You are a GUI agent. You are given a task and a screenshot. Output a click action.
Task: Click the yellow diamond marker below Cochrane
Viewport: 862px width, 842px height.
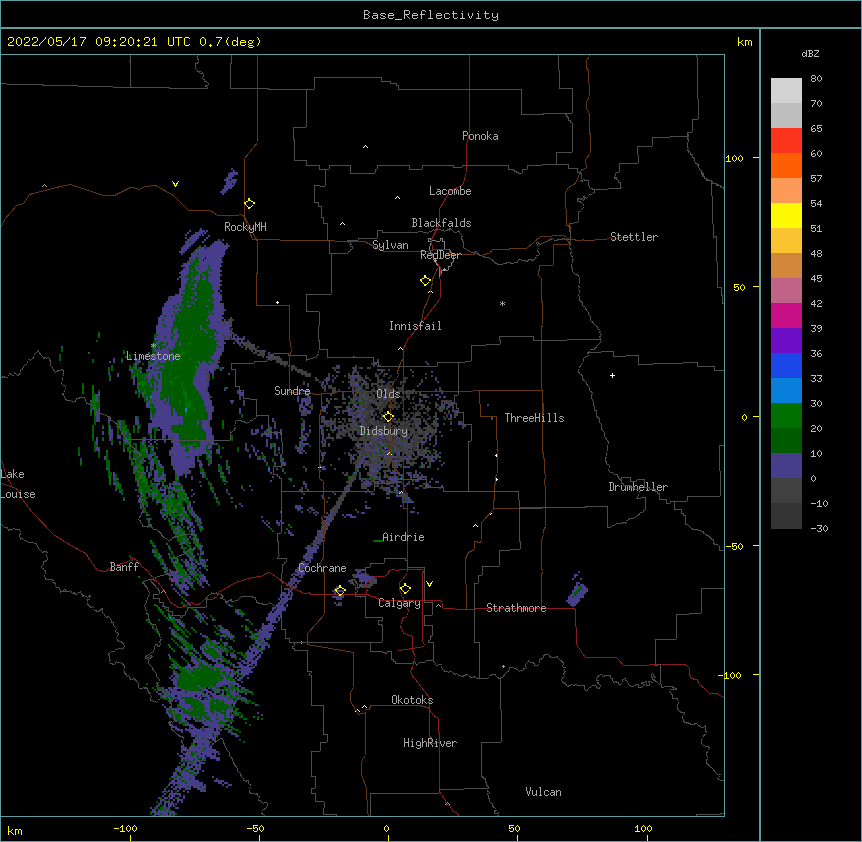tap(340, 591)
